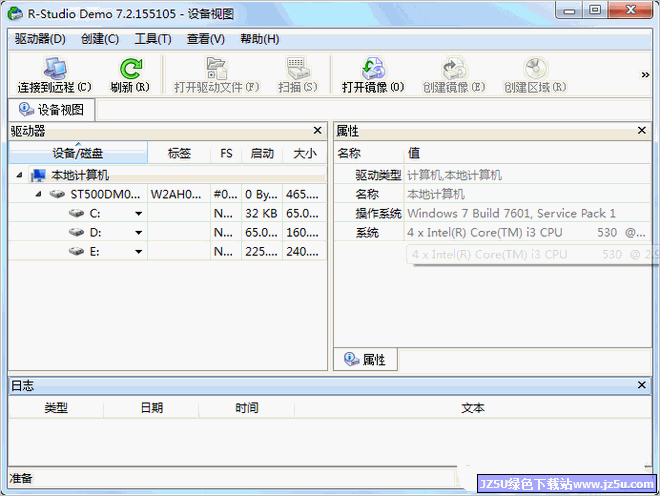The width and height of the screenshot is (660, 496).
Task: Click the Open Image (打开镜像) icon
Action: click(x=373, y=68)
